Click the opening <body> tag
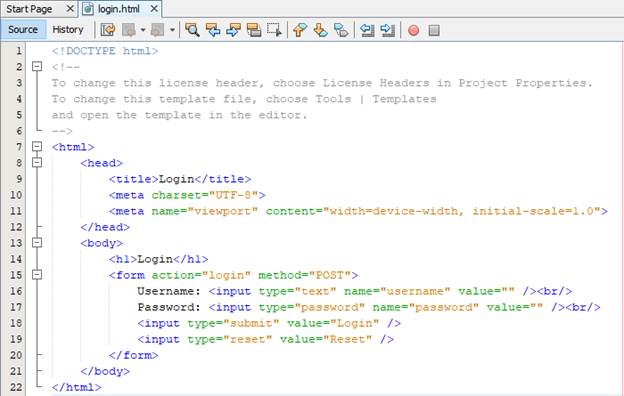The width and height of the screenshot is (624, 396). (x=101, y=243)
